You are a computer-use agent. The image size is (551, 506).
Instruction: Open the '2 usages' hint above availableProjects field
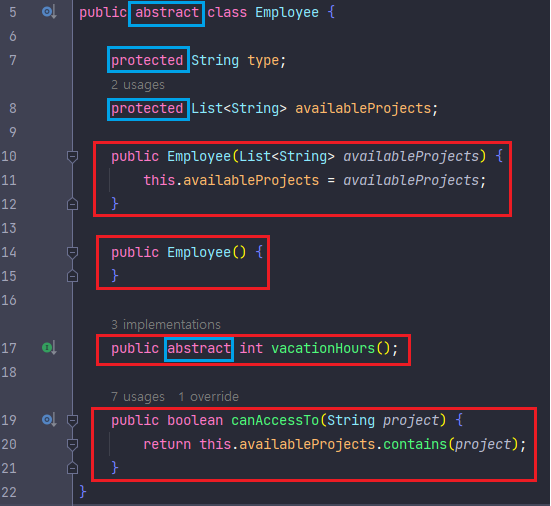click(x=138, y=85)
